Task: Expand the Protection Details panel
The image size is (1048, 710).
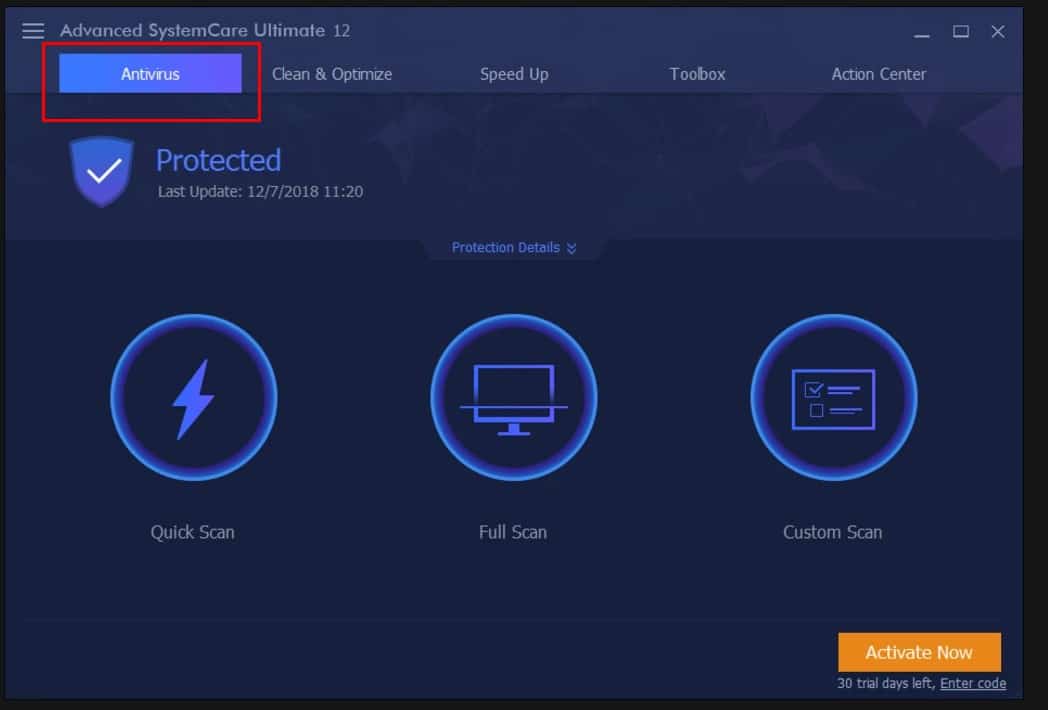Action: 506,247
